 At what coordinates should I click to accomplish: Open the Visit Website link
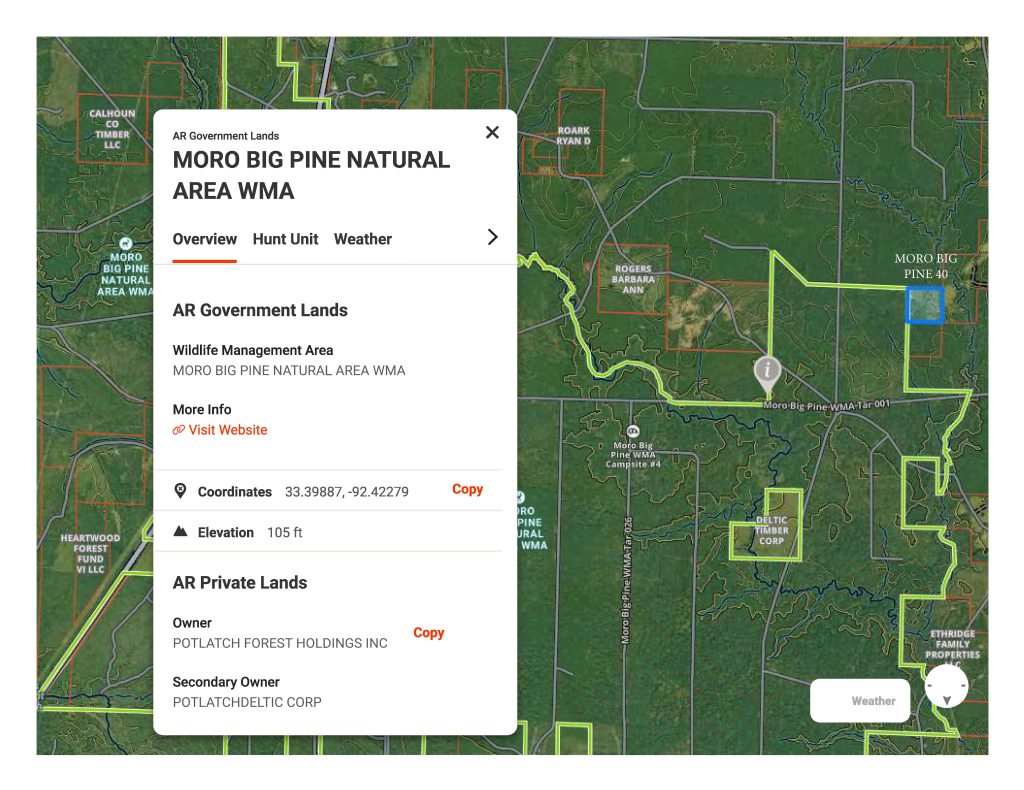tap(227, 430)
